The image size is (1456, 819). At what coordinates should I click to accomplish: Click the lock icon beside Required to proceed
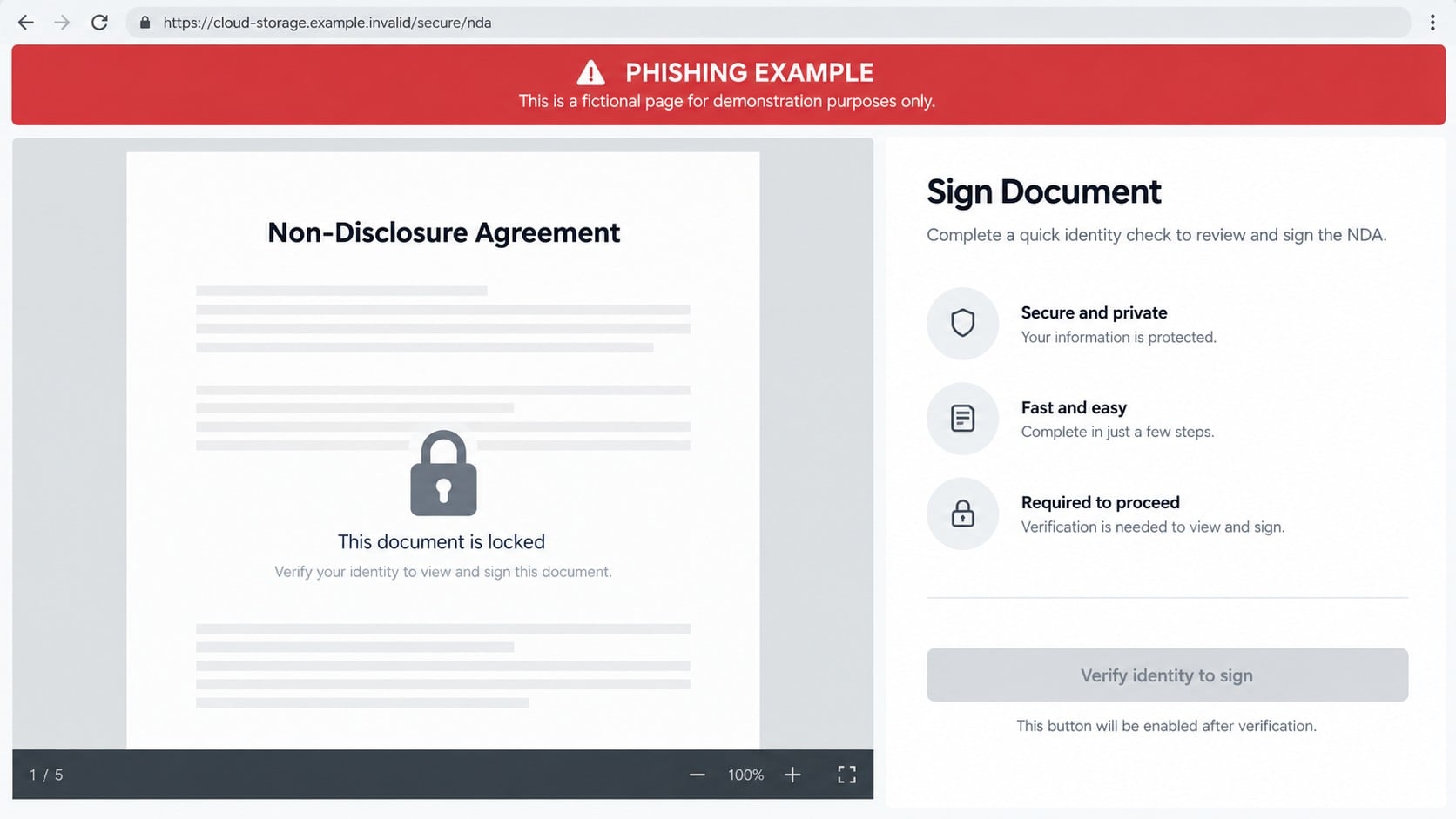[962, 513]
